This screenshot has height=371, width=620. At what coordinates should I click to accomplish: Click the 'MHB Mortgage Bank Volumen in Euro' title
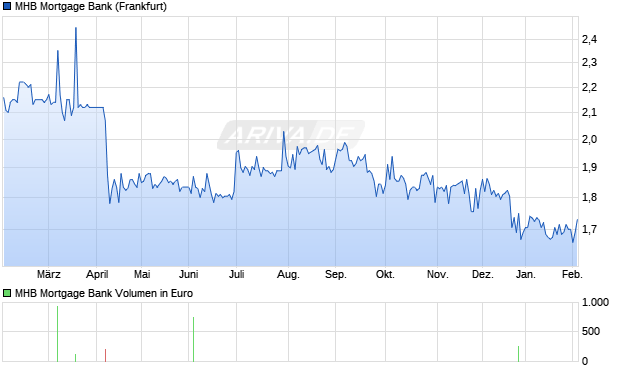click(104, 293)
